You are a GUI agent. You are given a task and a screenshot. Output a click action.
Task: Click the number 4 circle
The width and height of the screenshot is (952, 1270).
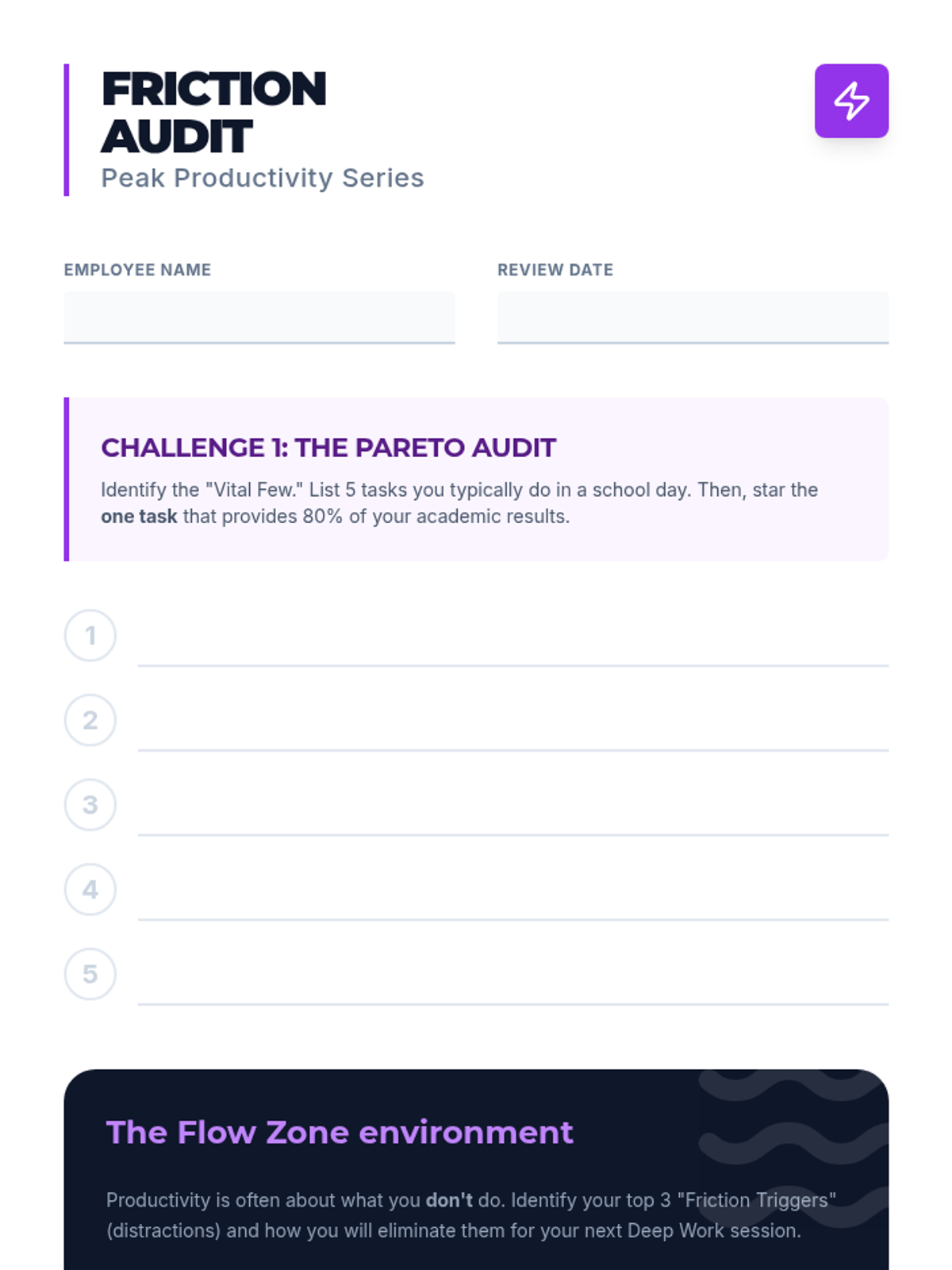point(90,889)
